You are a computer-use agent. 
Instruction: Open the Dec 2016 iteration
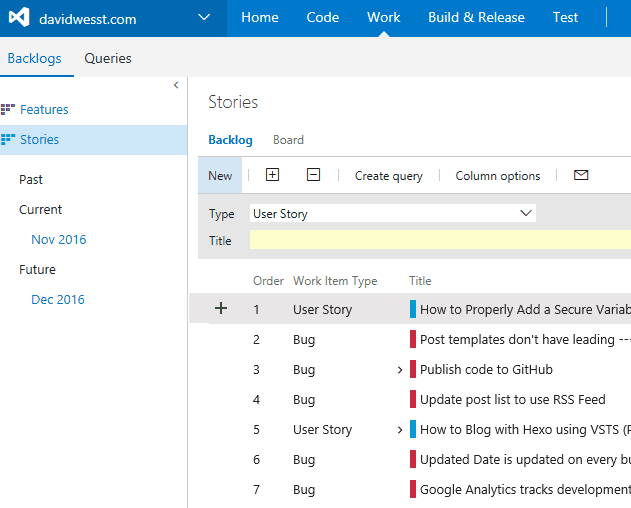pos(58,299)
